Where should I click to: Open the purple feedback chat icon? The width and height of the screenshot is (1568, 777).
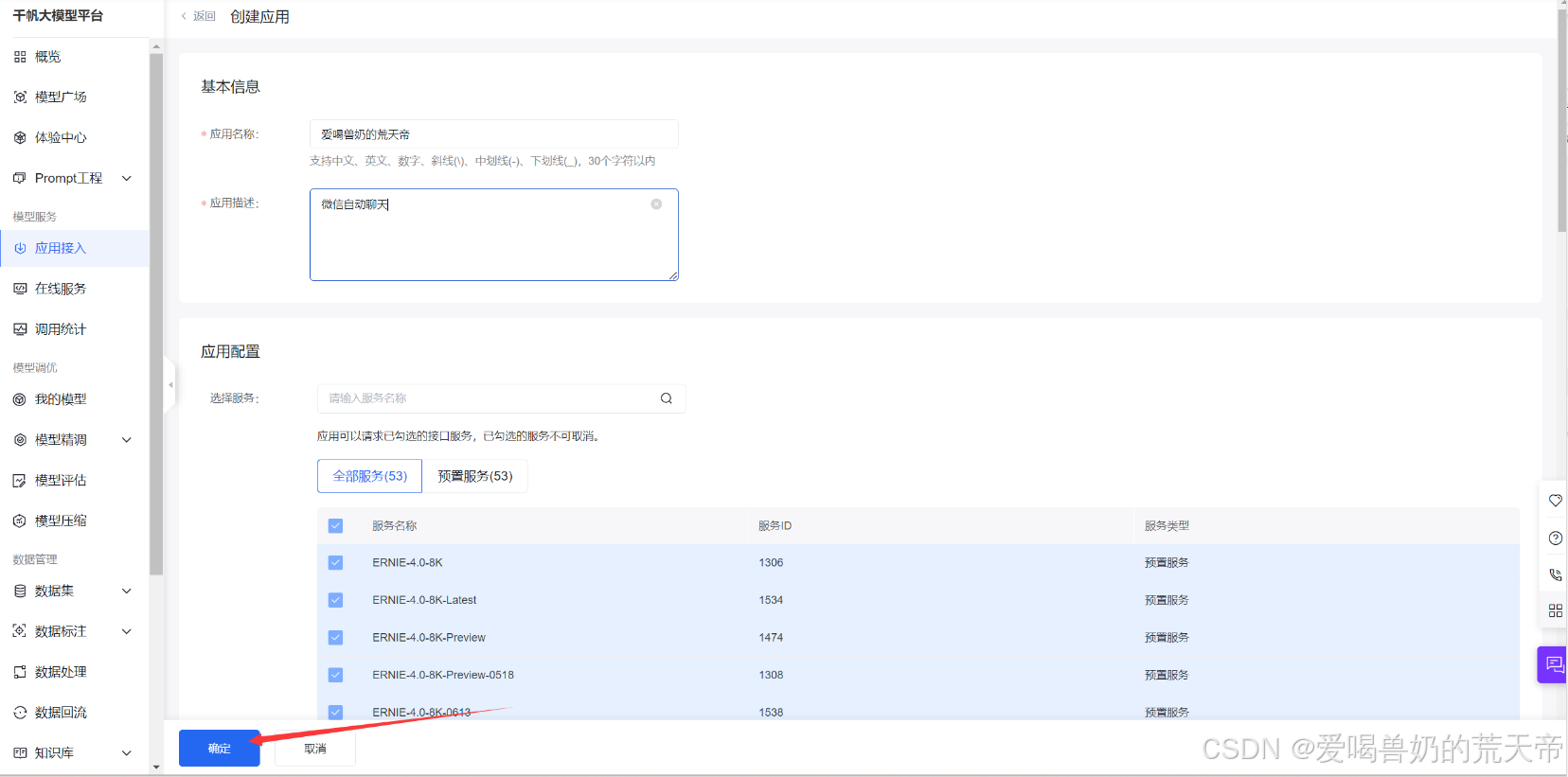coord(1553,664)
